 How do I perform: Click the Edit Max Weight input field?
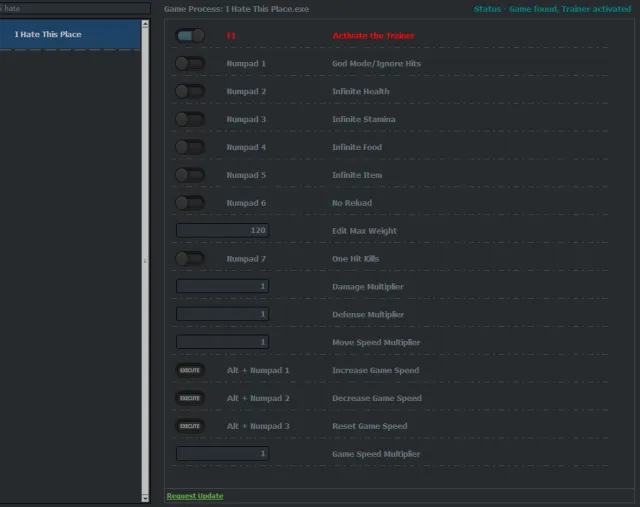[222, 231]
